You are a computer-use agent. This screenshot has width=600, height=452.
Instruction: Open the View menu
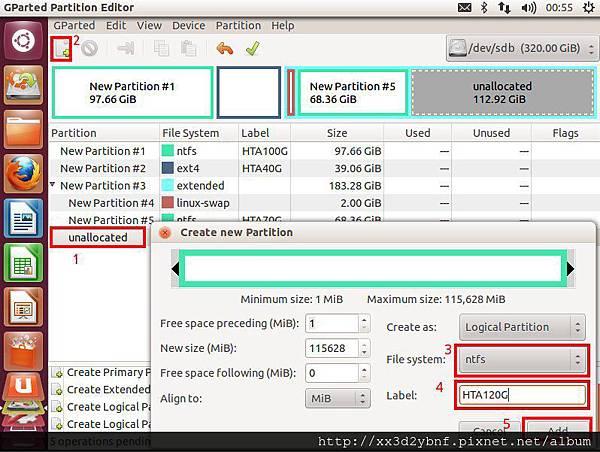[149, 25]
